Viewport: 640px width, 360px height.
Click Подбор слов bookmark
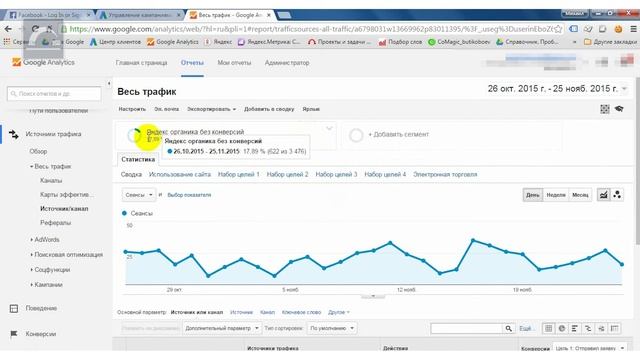(x=400, y=42)
